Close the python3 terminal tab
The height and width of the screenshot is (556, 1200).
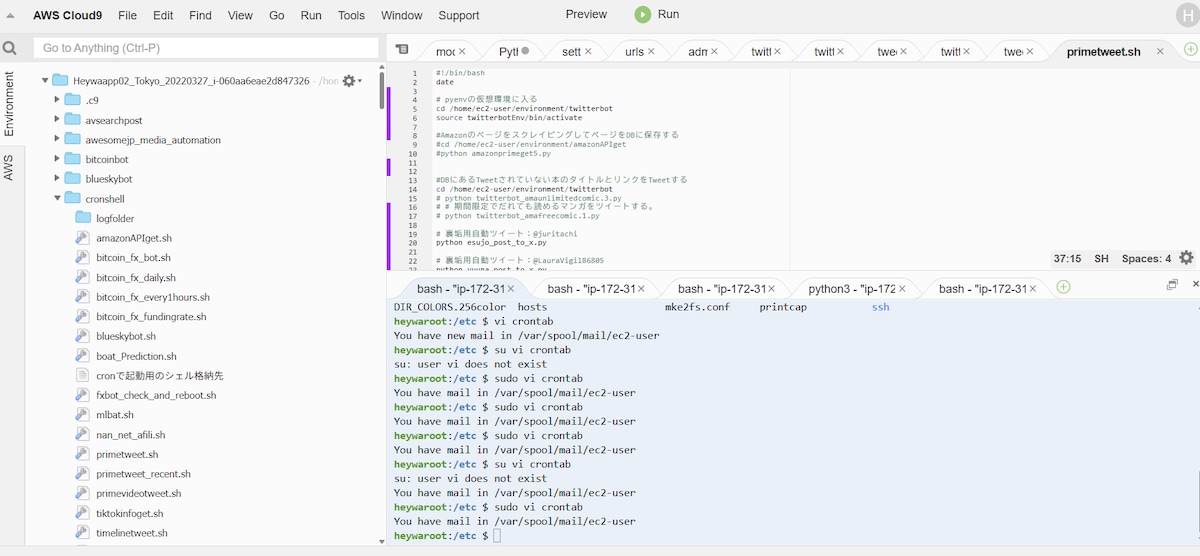pos(903,289)
